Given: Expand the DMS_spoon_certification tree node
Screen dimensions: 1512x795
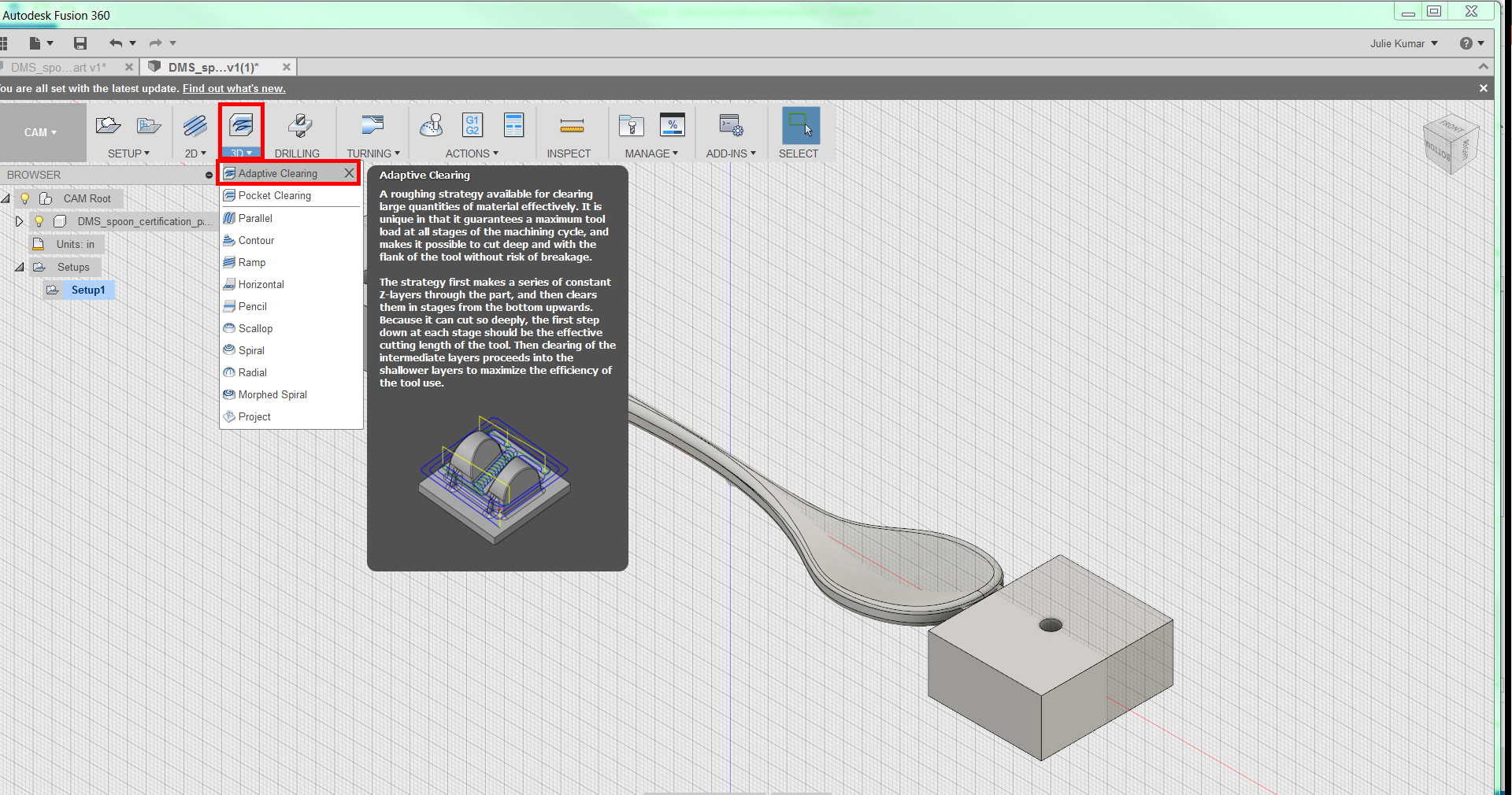Looking at the screenshot, I should coord(19,221).
